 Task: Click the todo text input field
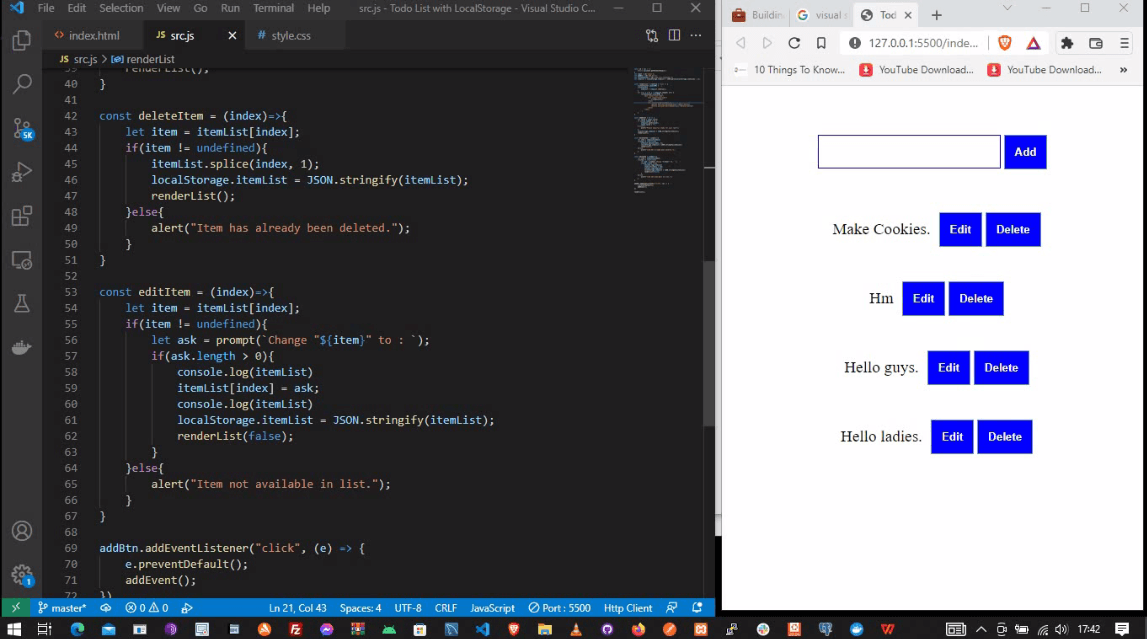[908, 152]
